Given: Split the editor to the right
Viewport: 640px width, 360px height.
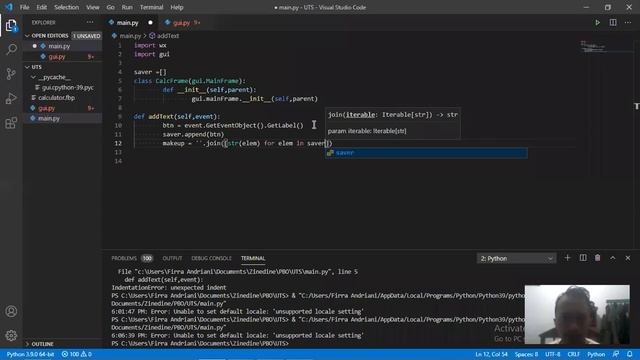Looking at the screenshot, I should coord(613,22).
